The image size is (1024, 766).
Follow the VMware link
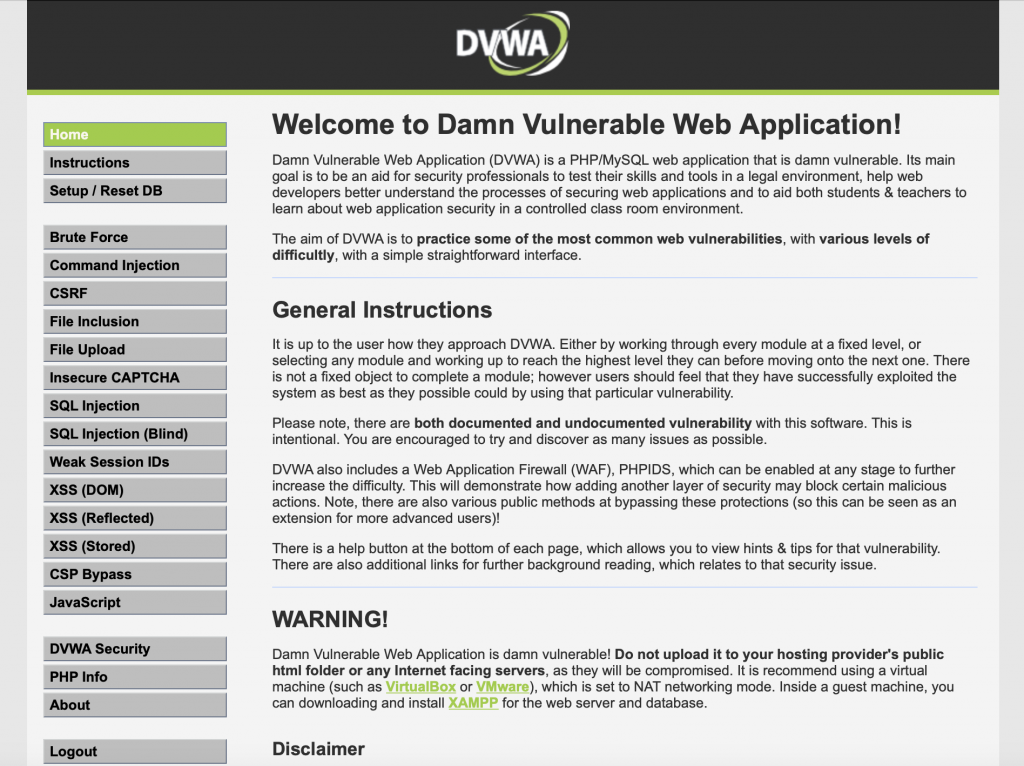tap(502, 687)
